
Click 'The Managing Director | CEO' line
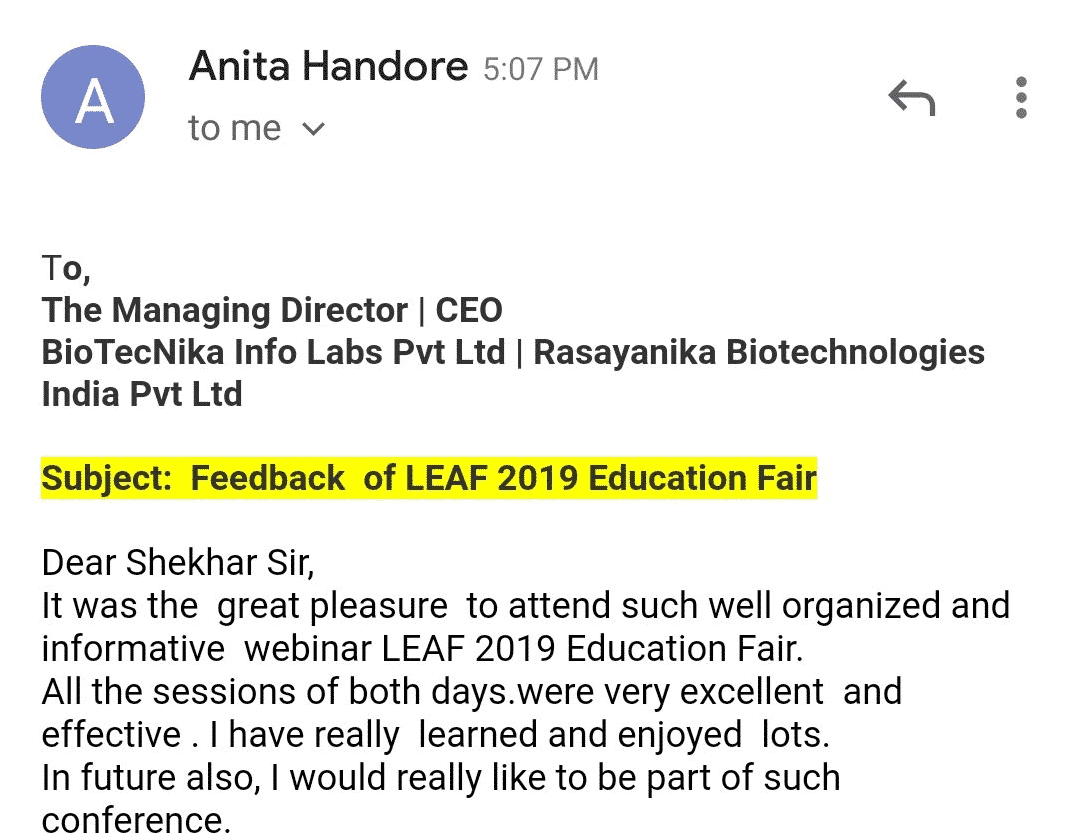[273, 310]
